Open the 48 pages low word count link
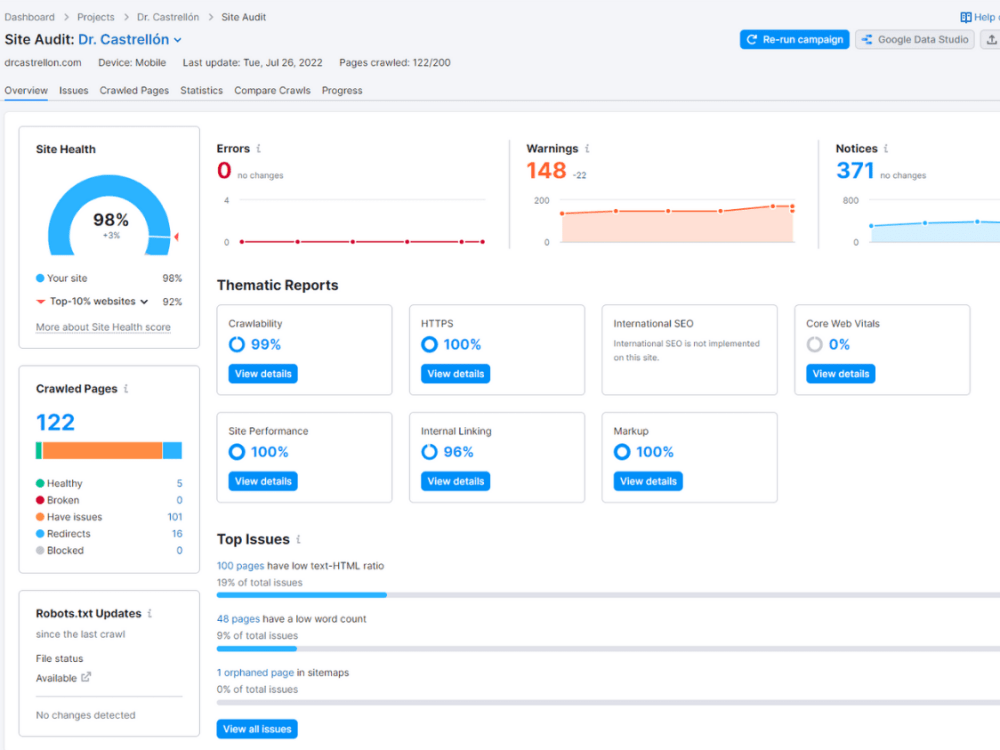This screenshot has height=750, width=1000. point(239,619)
